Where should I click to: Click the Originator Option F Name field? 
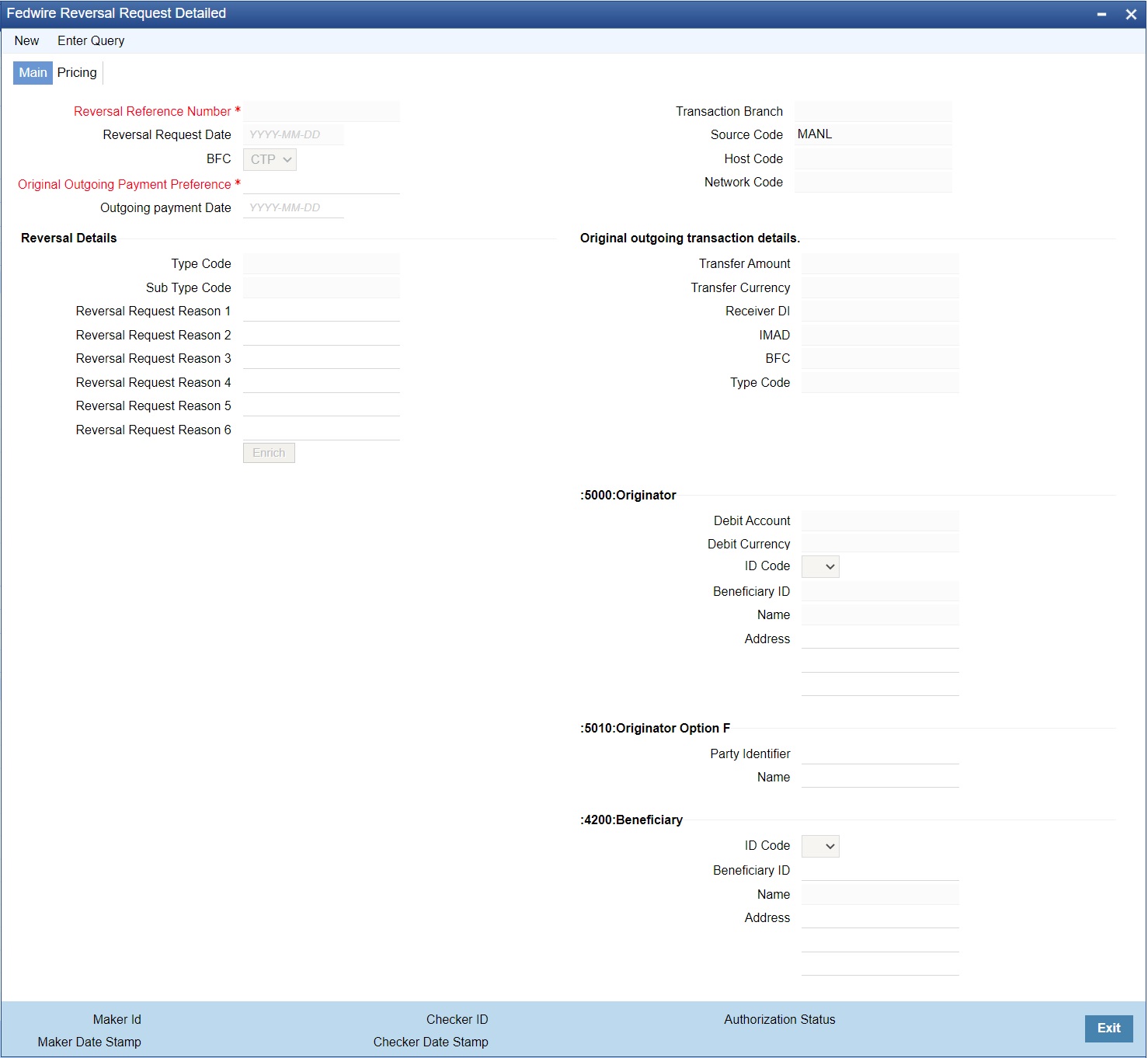pos(880,777)
